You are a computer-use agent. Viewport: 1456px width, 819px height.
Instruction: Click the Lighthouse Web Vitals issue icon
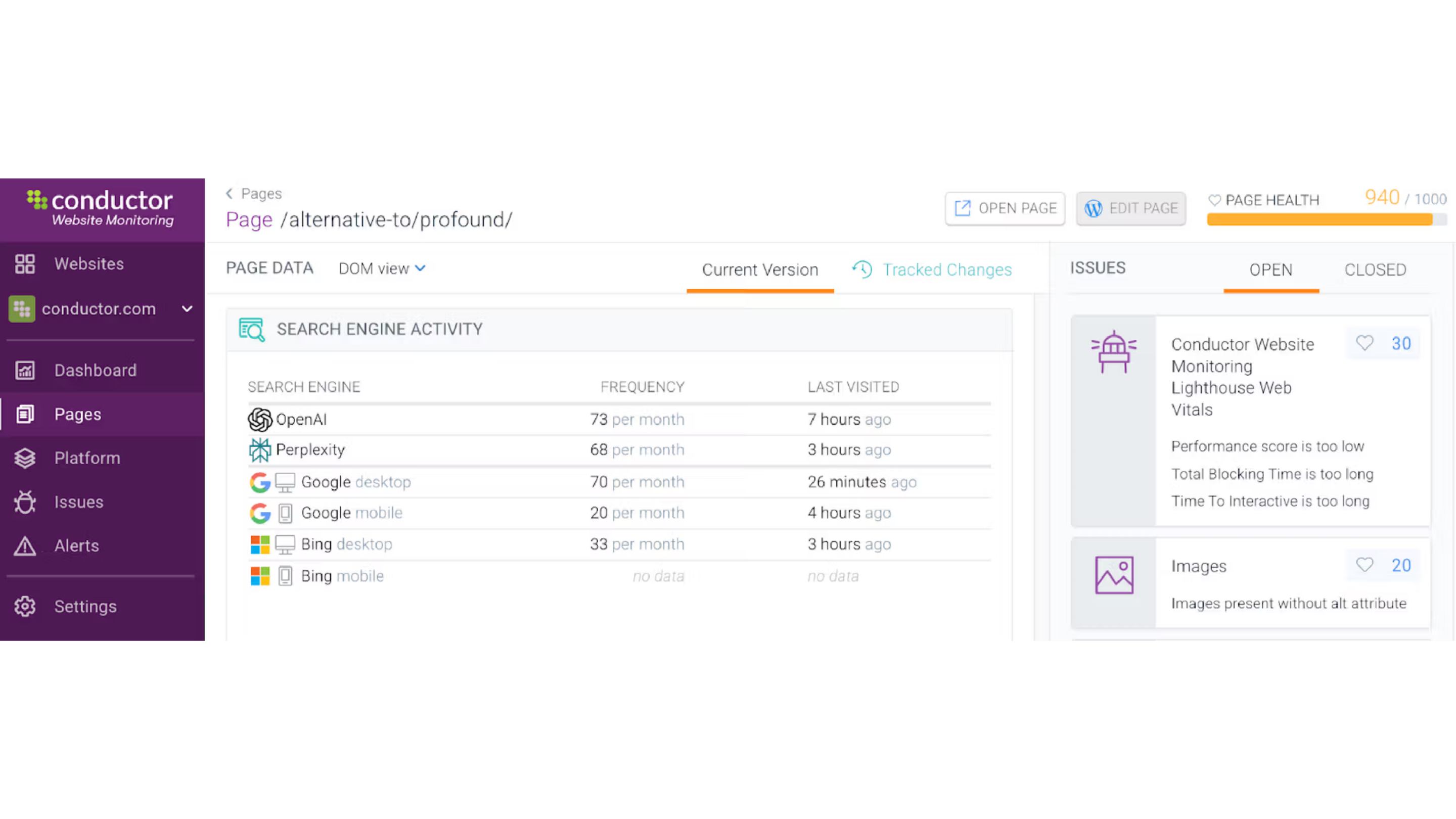pos(1113,351)
